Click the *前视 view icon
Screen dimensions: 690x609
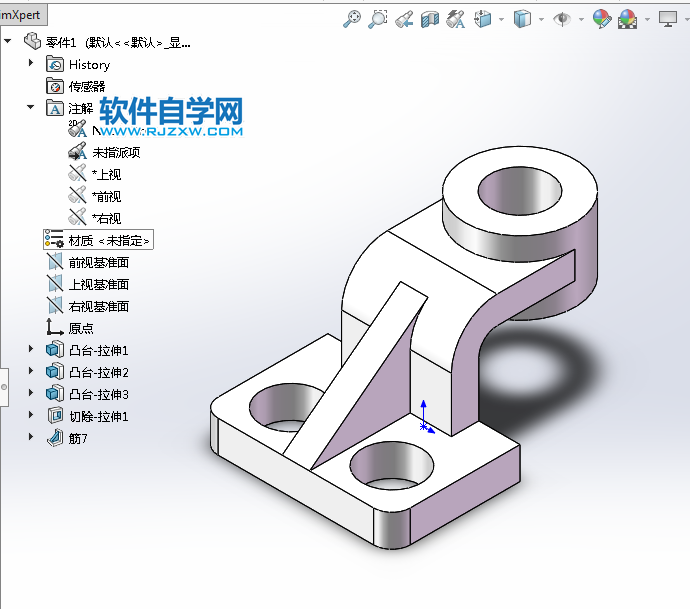77,195
